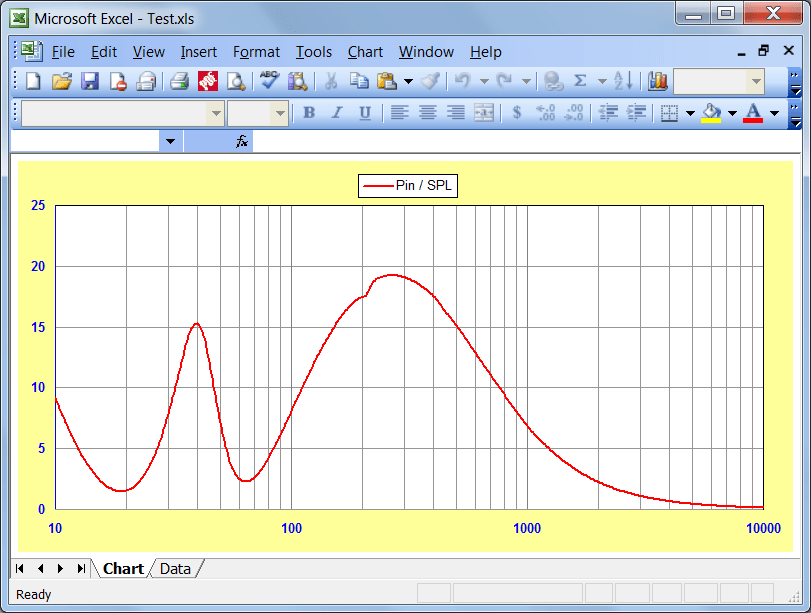Click the red Font Color button
Screen dimensions: 811x613
click(x=753, y=112)
